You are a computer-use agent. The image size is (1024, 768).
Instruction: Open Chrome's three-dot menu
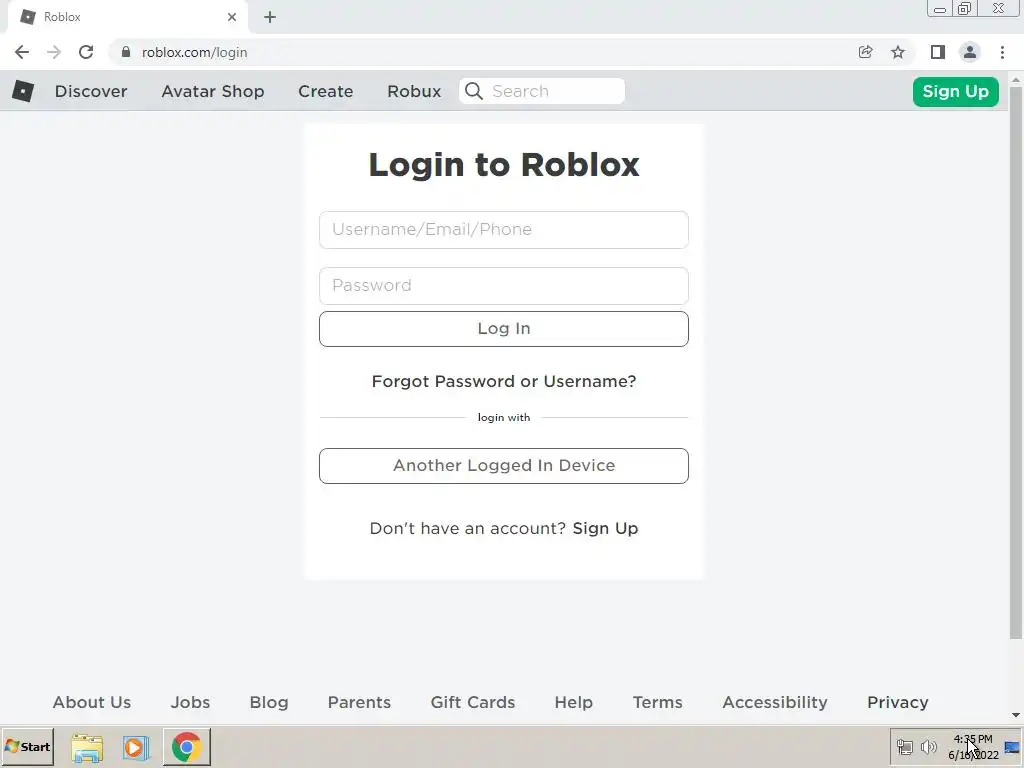coord(1002,52)
